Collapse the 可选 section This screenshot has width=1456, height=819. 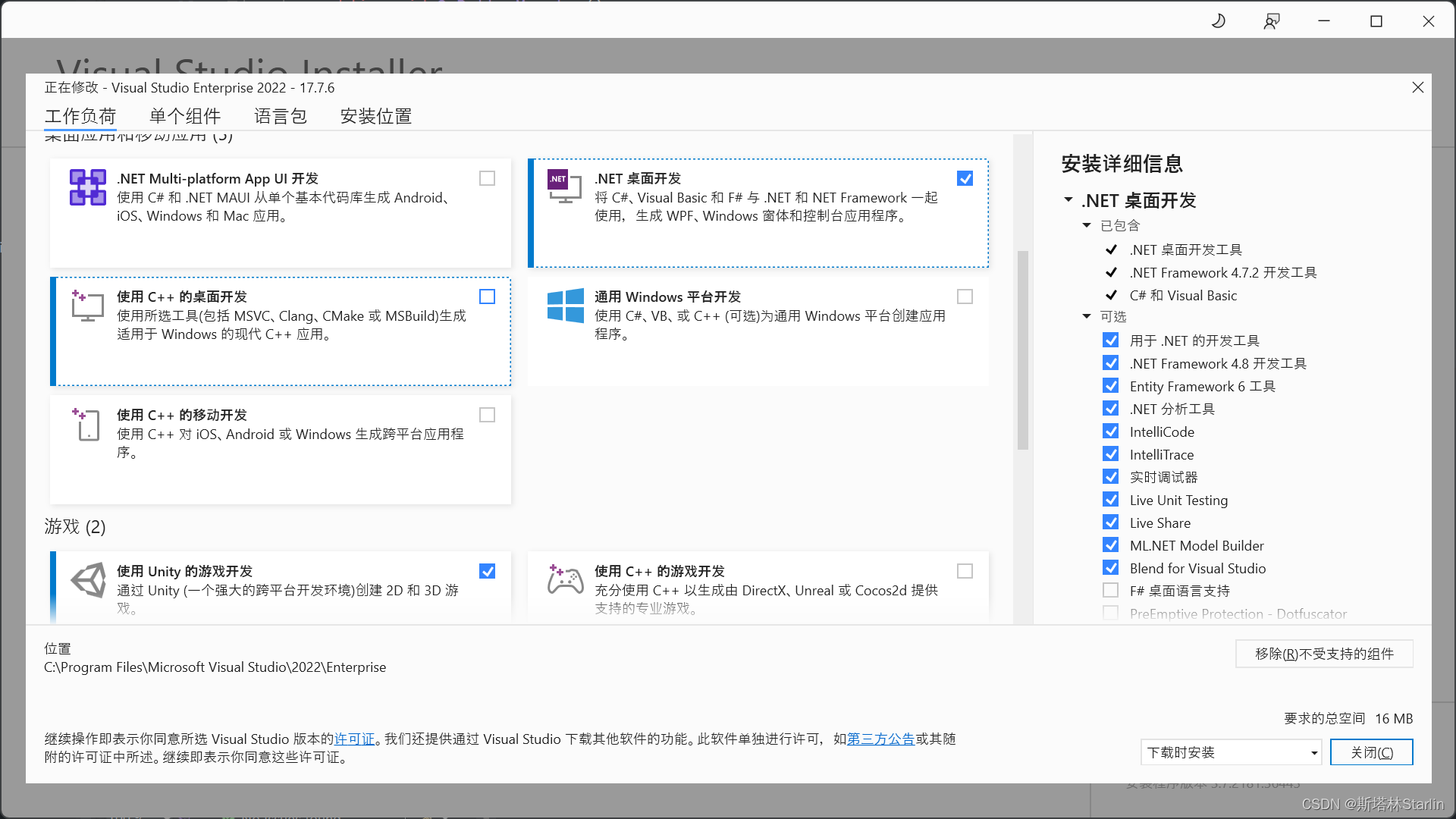tap(1087, 316)
